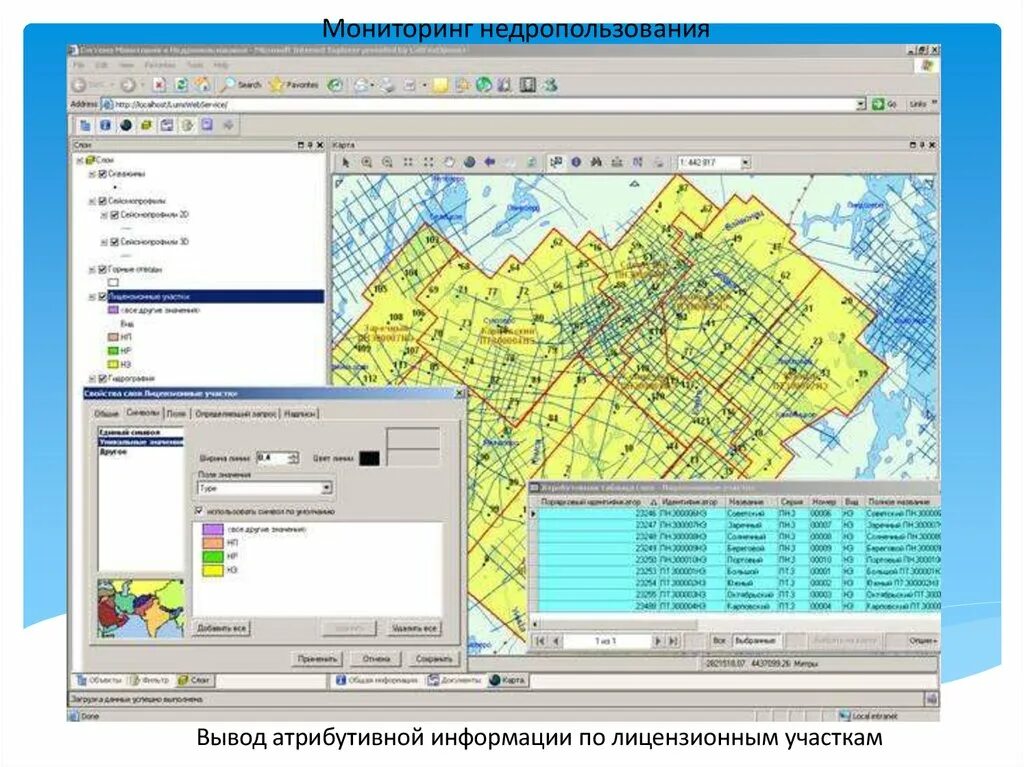Screen dimensions: 1024x767
Task: Switch to the Символы tab in properties dialog
Action: pyautogui.click(x=142, y=413)
